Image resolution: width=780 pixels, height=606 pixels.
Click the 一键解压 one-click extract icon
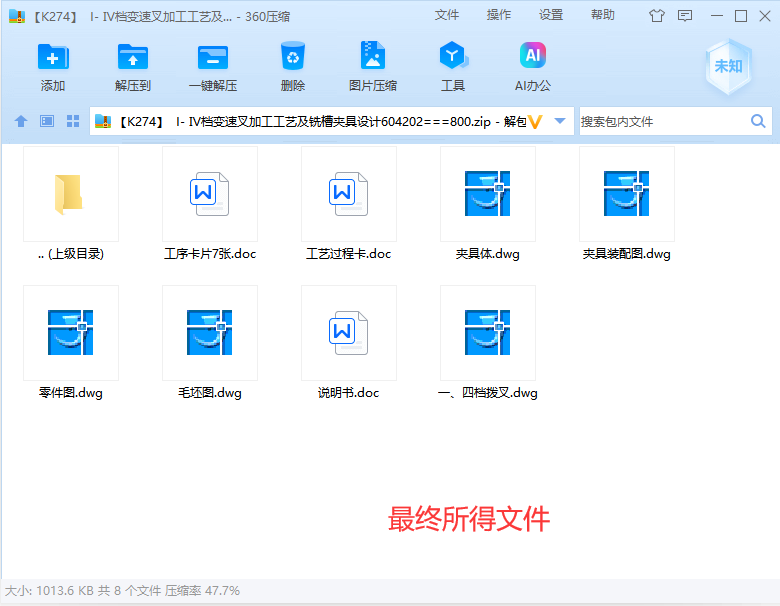tap(213, 57)
